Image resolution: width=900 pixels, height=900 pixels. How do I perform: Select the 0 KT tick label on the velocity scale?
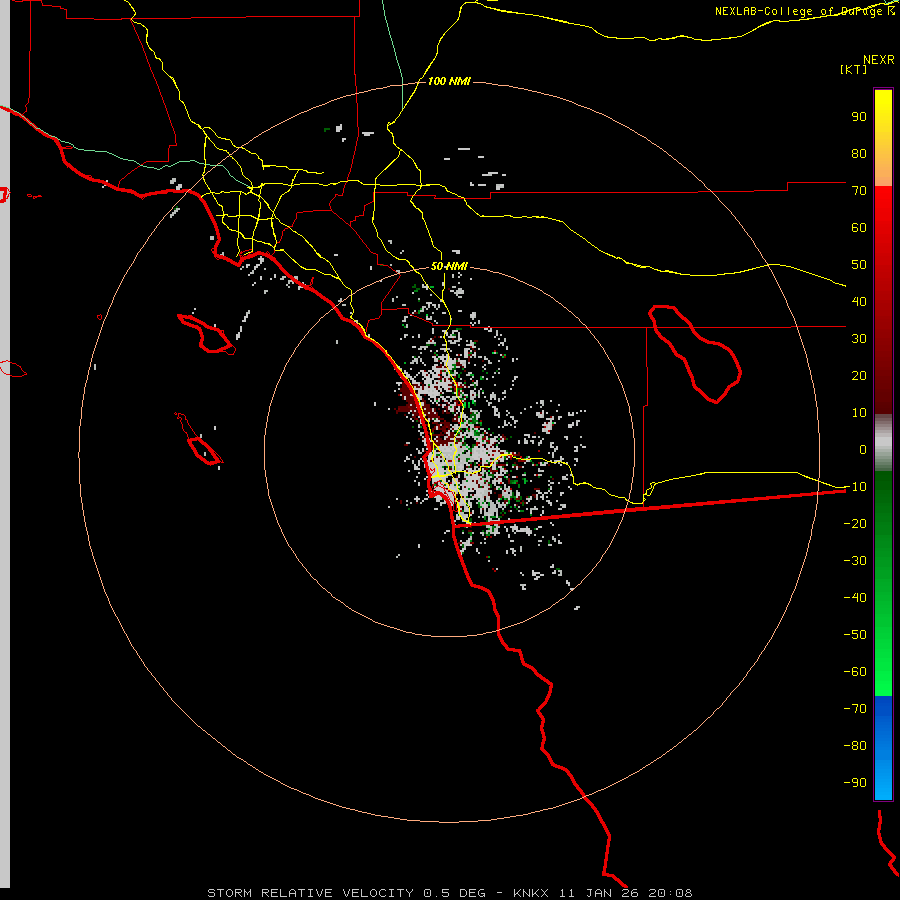(863, 449)
